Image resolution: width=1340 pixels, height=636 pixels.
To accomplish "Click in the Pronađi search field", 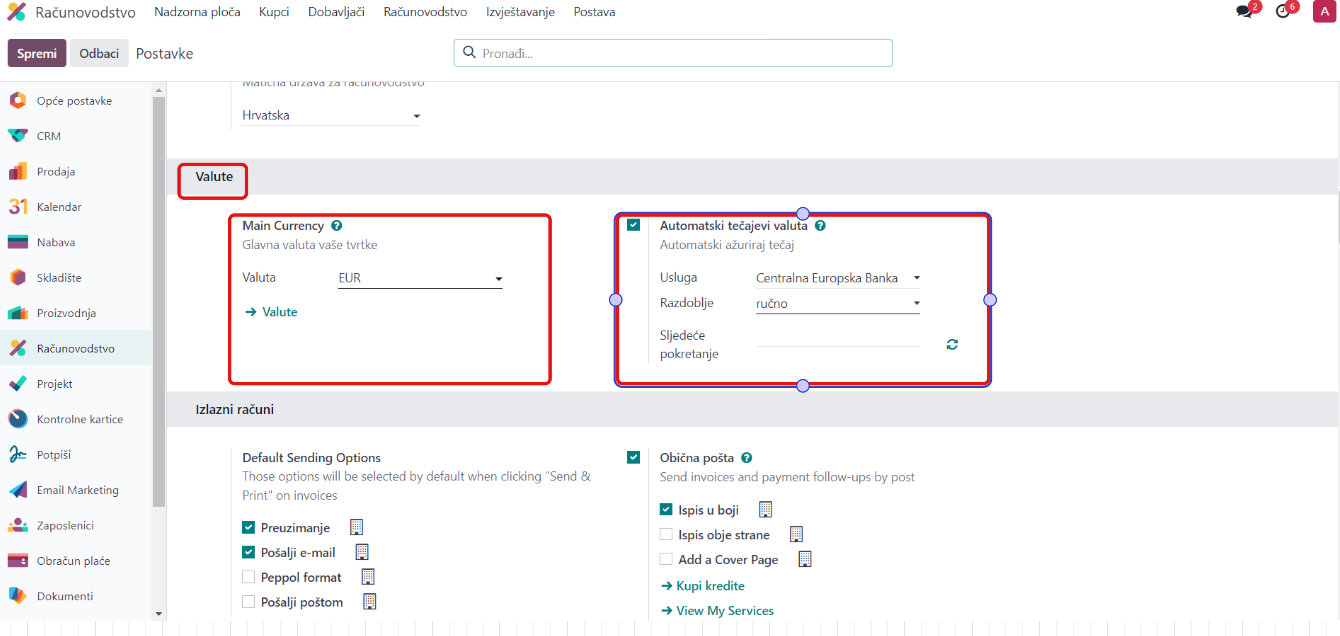I will pos(680,53).
